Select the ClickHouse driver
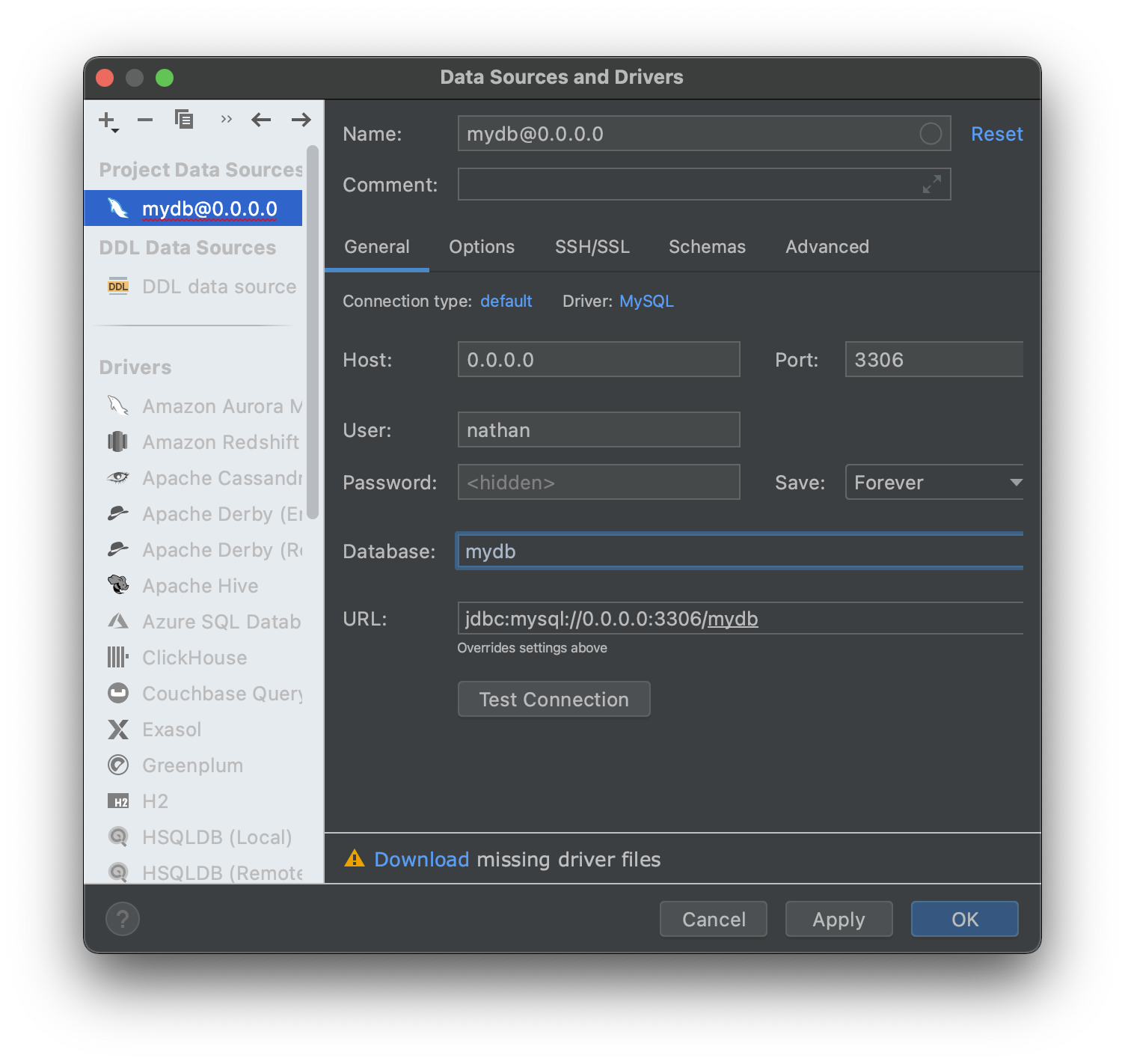The height and width of the screenshot is (1064, 1125). [194, 658]
